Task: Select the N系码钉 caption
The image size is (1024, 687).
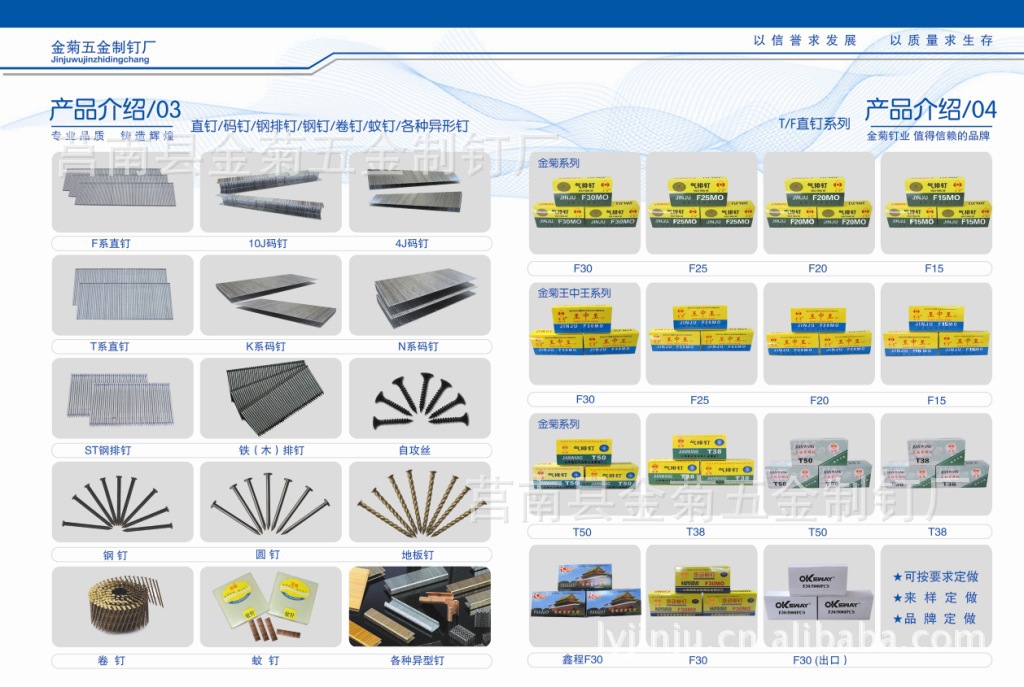Action: pos(418,347)
